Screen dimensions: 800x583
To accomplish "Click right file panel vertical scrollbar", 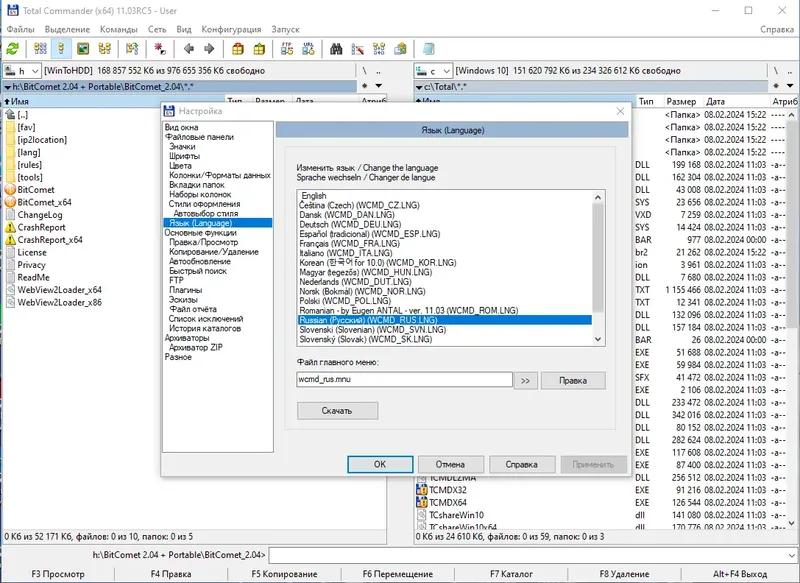I will pos(791,319).
